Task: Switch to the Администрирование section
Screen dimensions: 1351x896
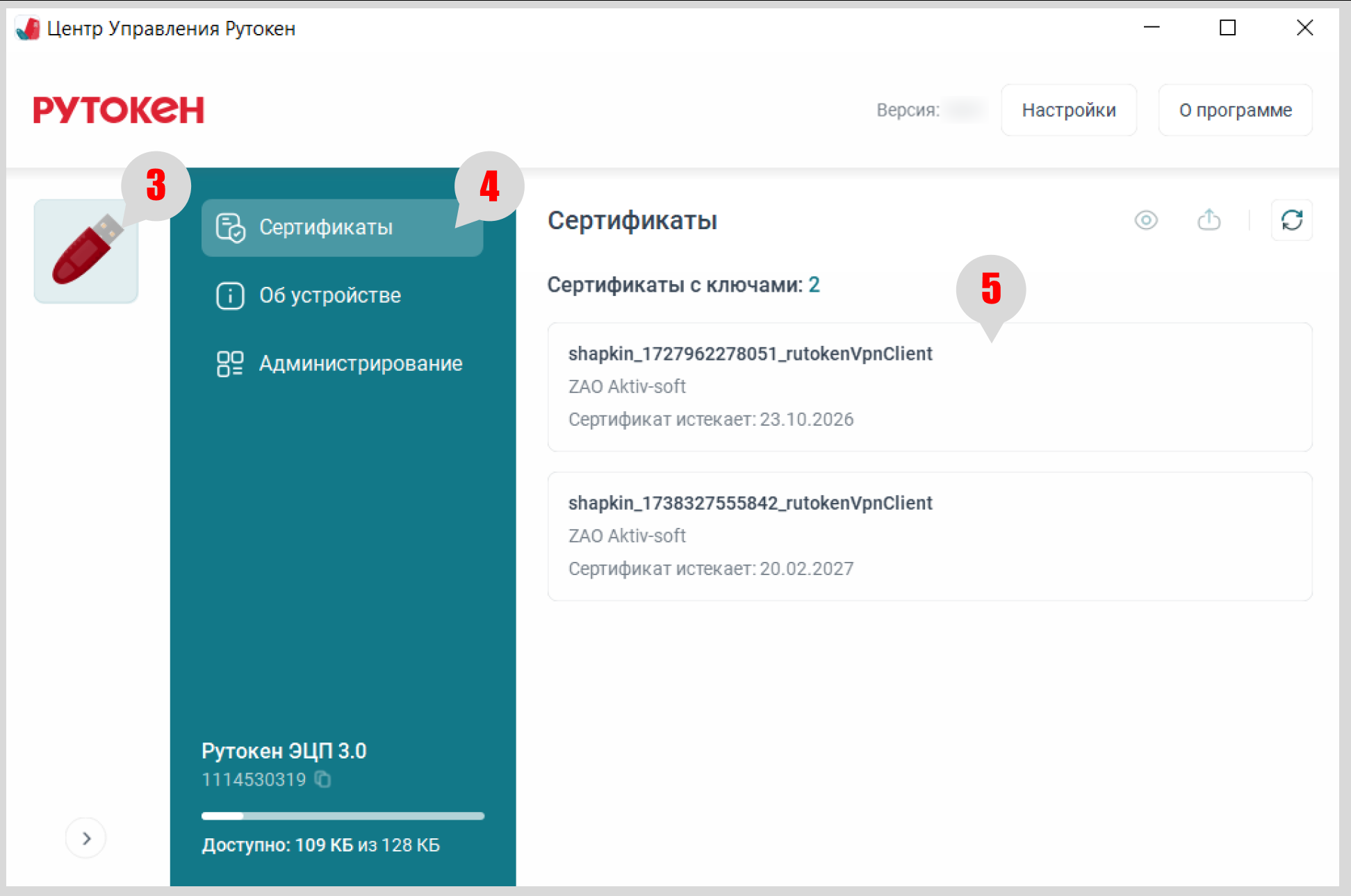Action: tap(360, 364)
